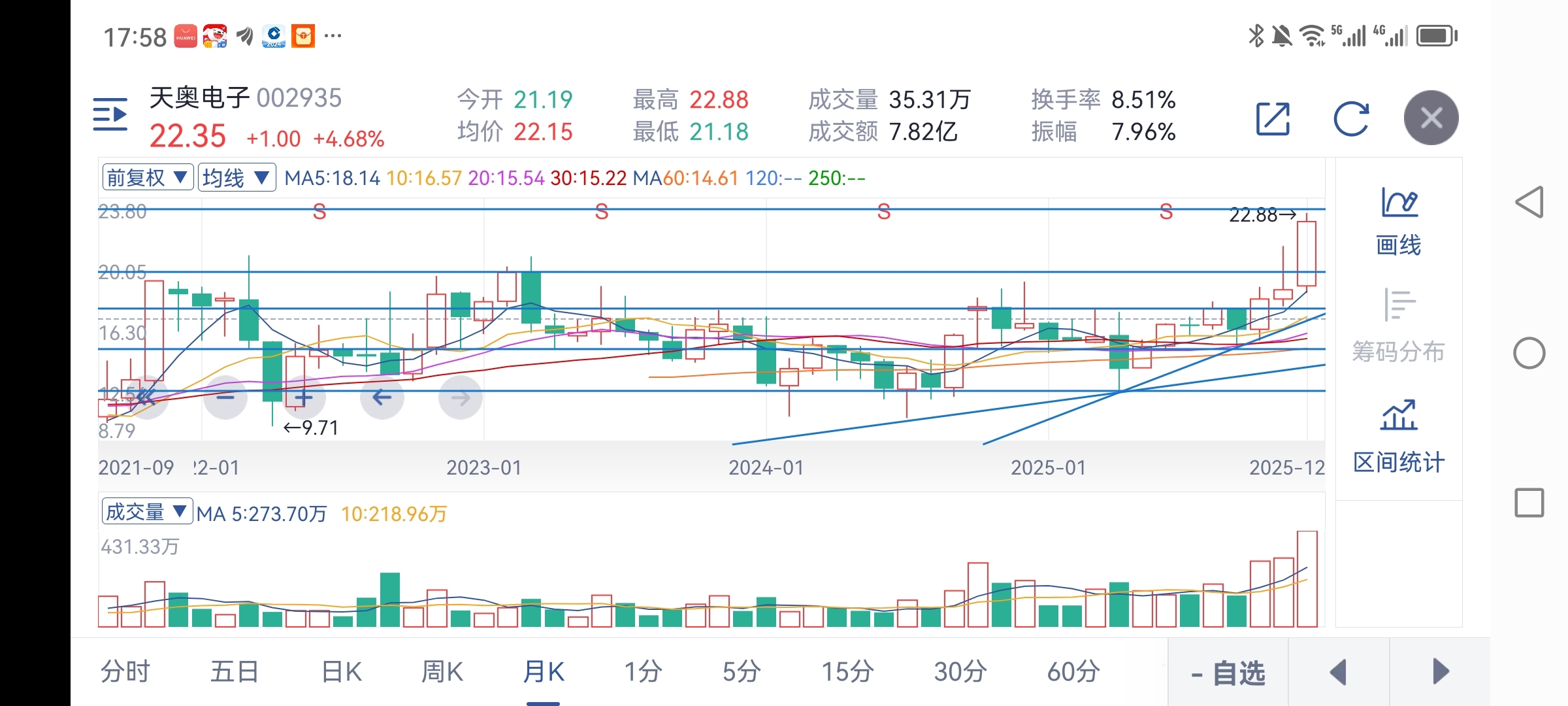Viewport: 1568px width, 706px height.
Task: Tap the latest monthly candlestick
Action: click(1307, 254)
